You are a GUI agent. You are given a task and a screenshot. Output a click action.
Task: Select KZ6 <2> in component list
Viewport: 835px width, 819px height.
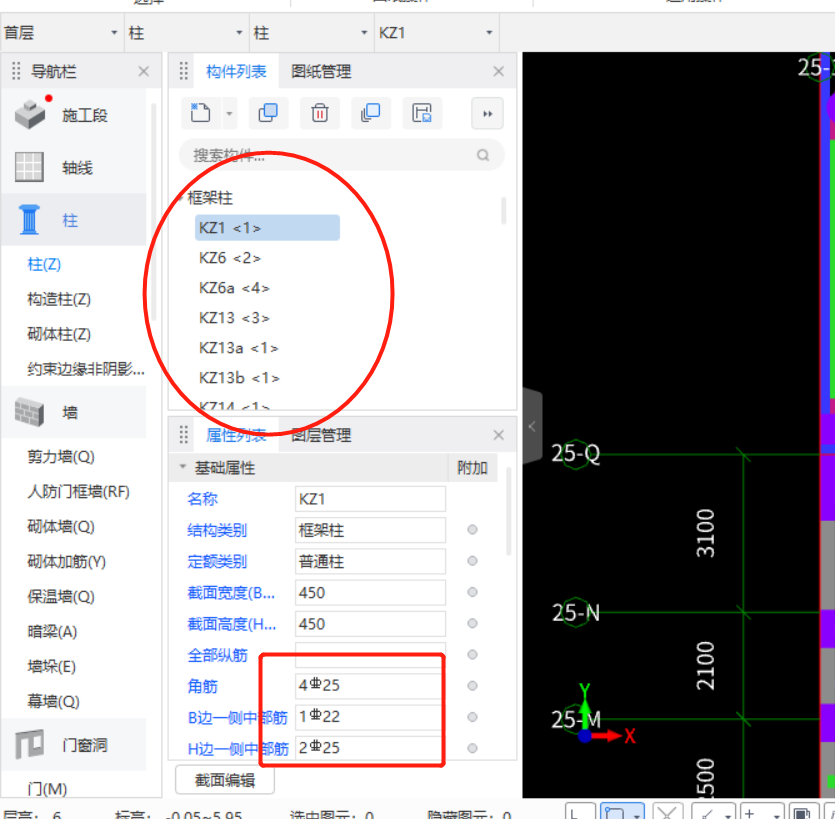click(230, 258)
